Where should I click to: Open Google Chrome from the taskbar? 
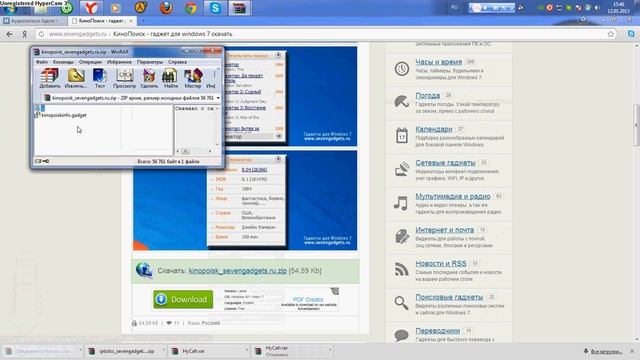(191, 8)
